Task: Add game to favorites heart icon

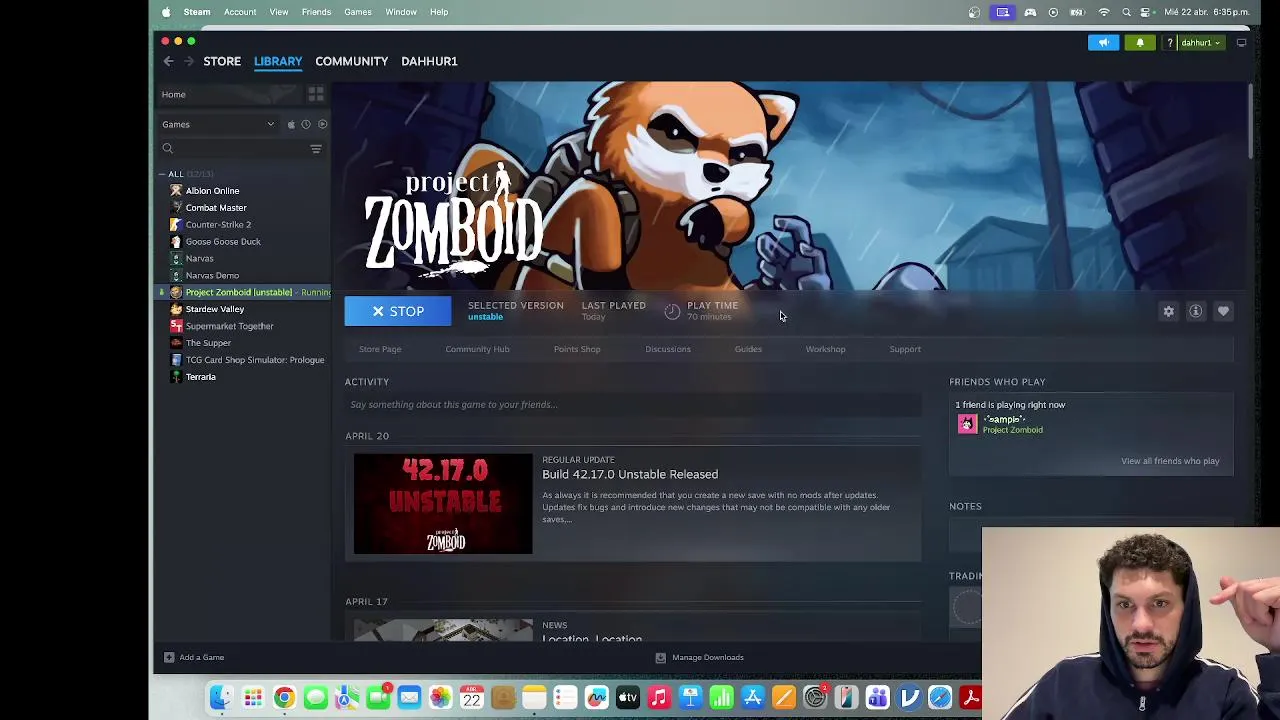Action: (1223, 311)
